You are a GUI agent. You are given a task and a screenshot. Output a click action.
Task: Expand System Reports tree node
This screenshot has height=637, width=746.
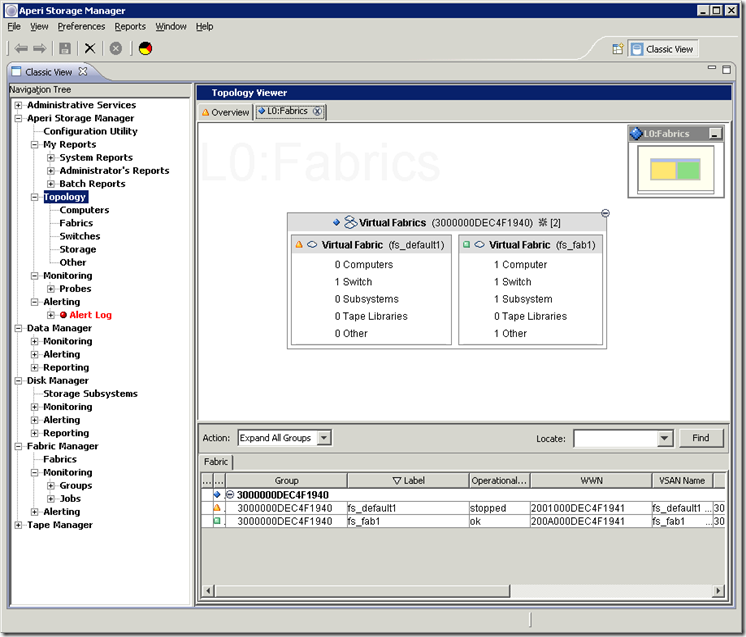point(51,157)
